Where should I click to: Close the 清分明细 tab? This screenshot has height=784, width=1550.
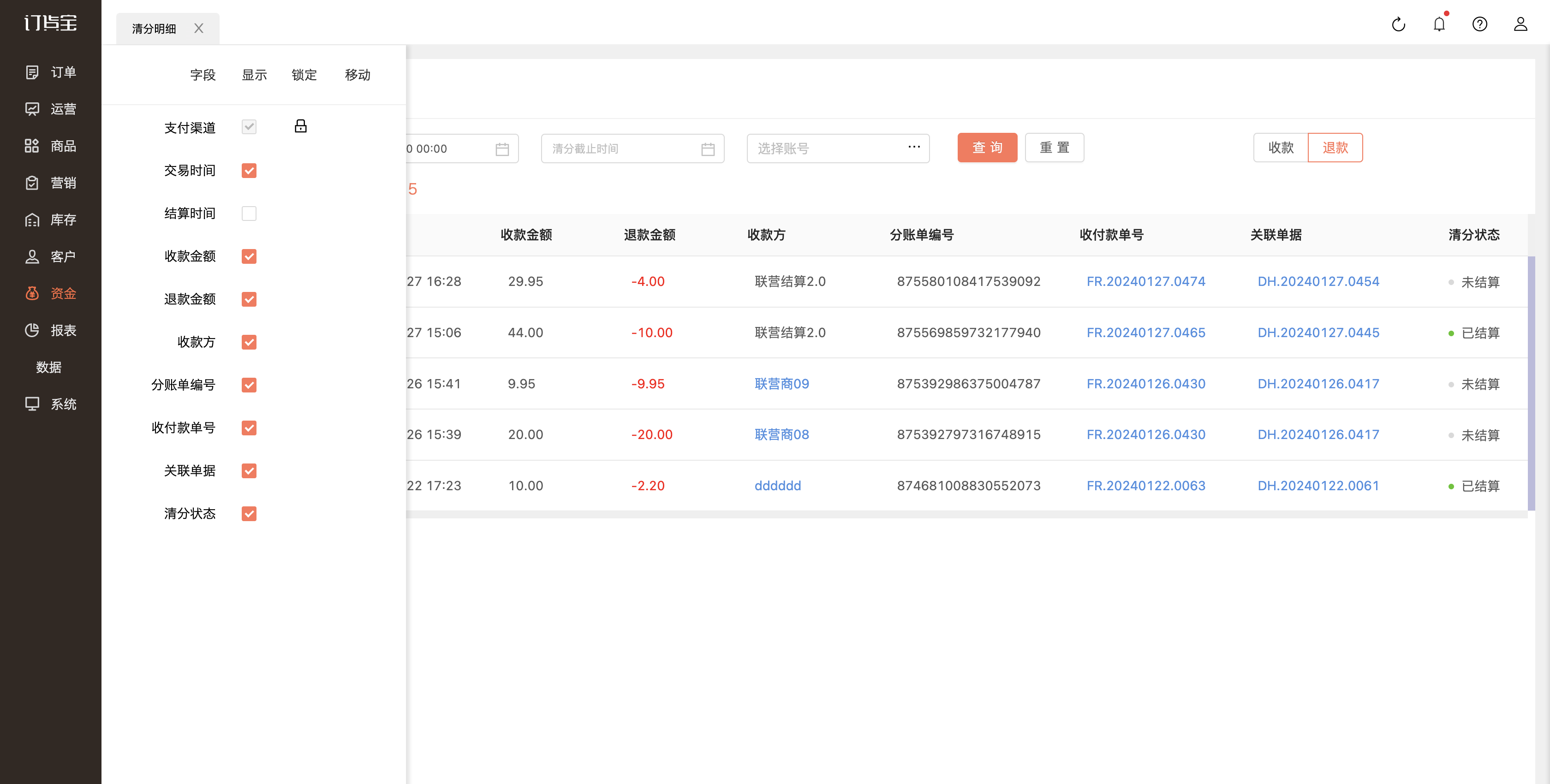tap(199, 28)
